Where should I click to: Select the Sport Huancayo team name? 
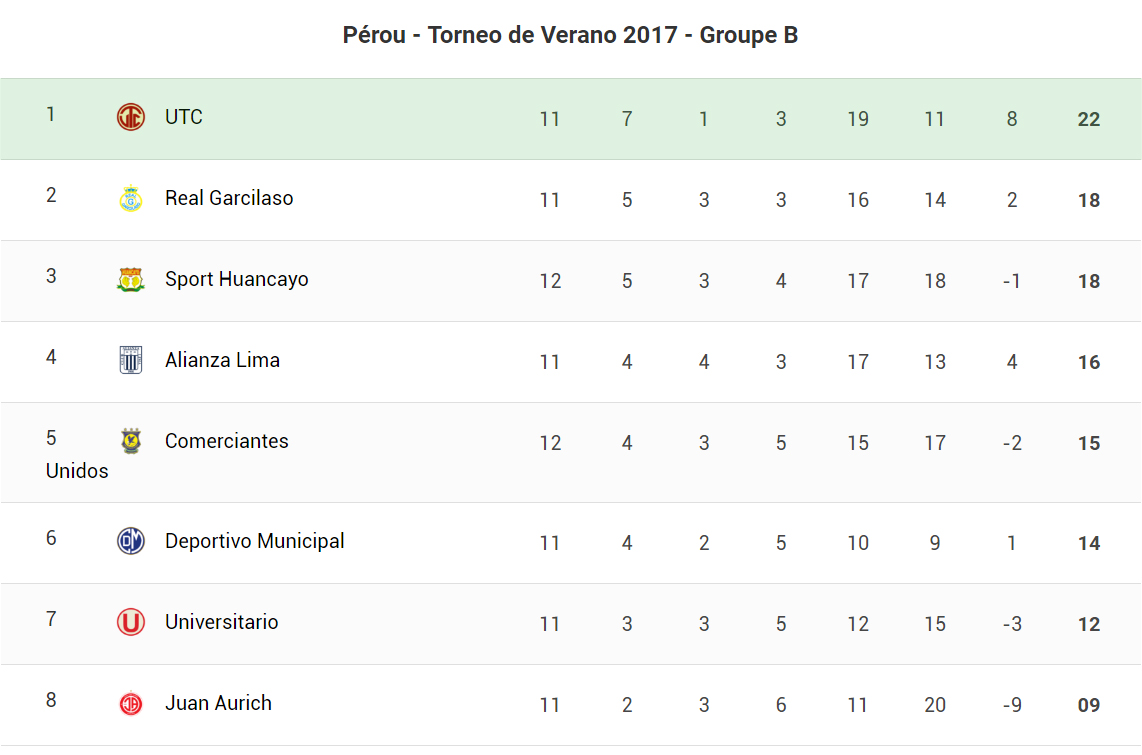(236, 279)
